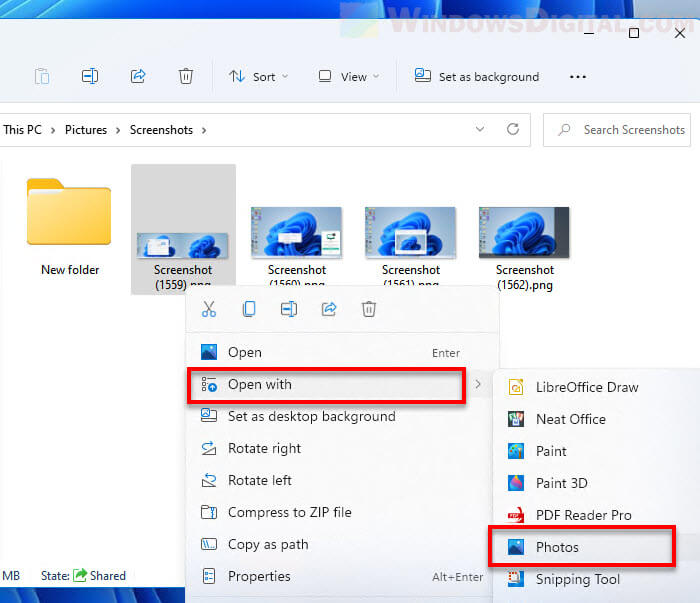The width and height of the screenshot is (700, 603).
Task: Click Screenshots in the breadcrumb path
Action: [x=161, y=130]
